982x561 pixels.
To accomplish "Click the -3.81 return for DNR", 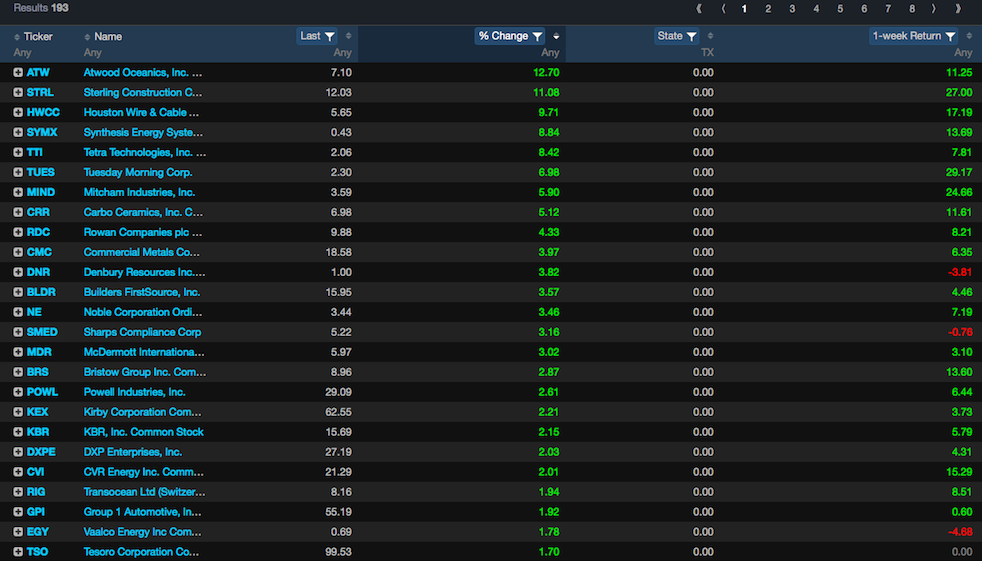I will pos(960,272).
